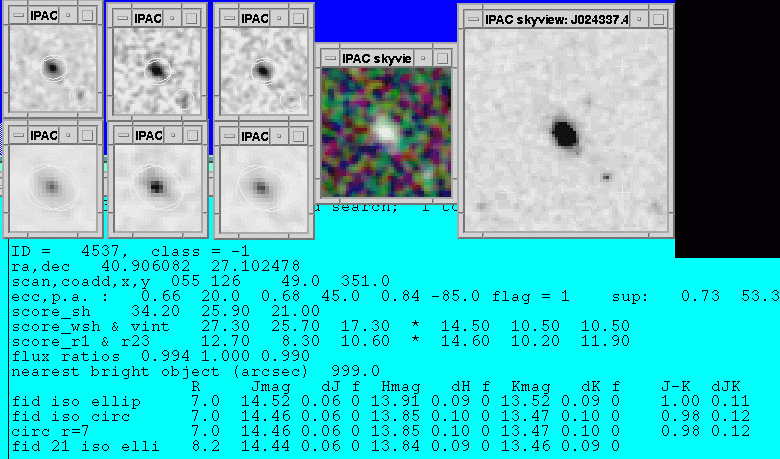Click the circled galaxy in the top-middle IPAC image

(157, 70)
